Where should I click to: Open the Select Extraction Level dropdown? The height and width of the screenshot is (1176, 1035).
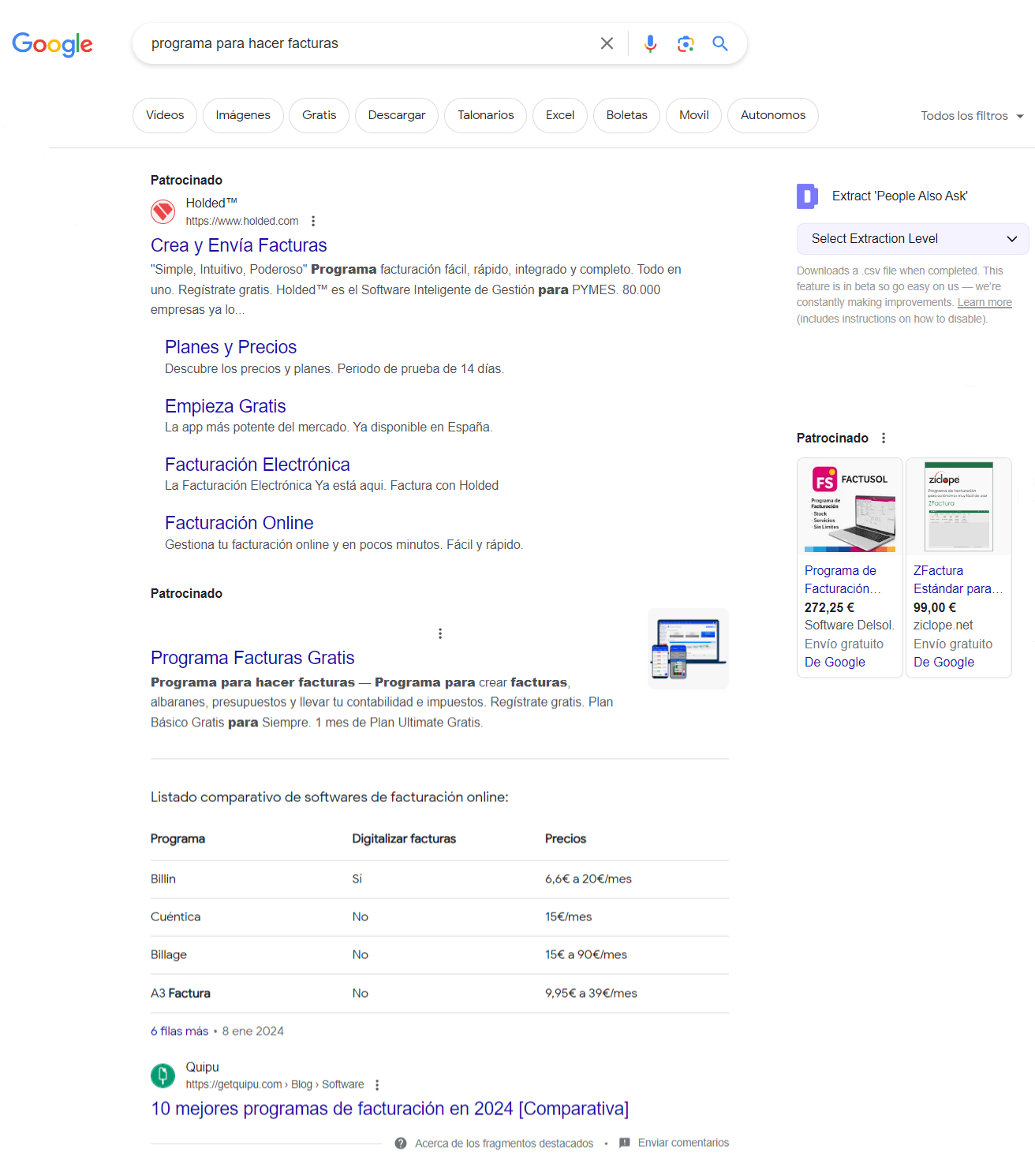tap(913, 239)
